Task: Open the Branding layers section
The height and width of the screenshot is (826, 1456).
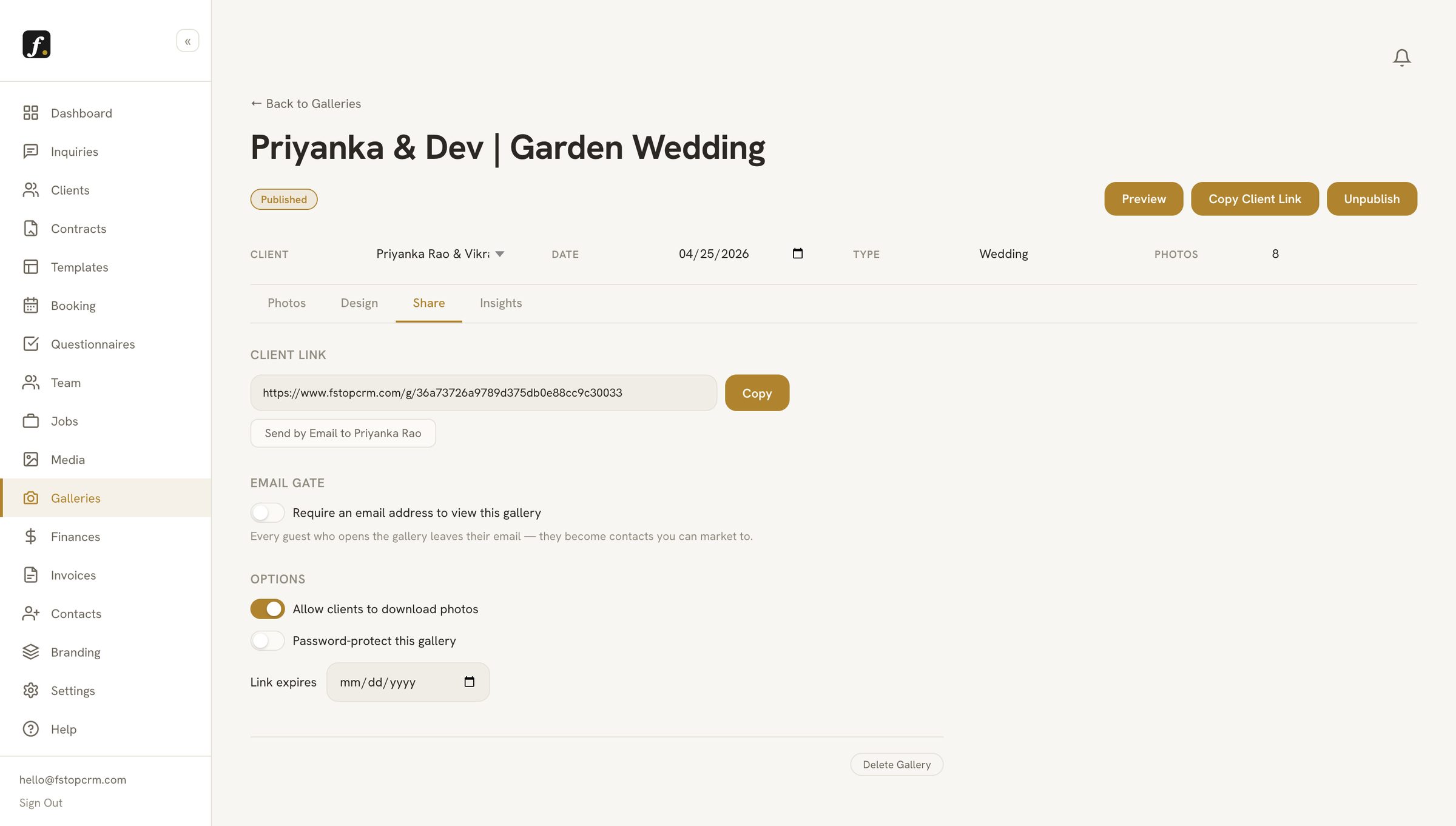Action: 31,652
